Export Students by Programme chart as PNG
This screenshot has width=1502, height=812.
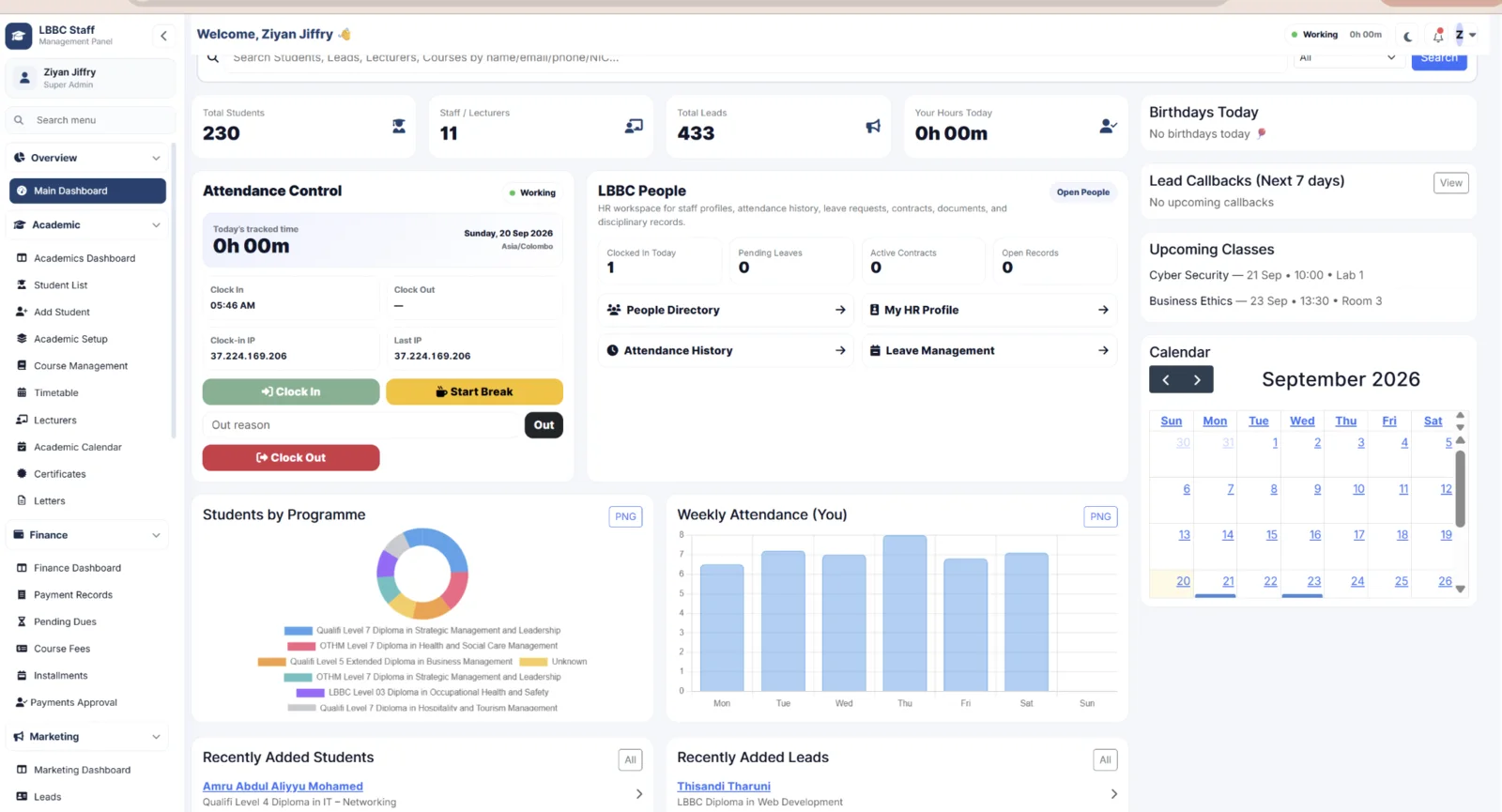click(625, 516)
